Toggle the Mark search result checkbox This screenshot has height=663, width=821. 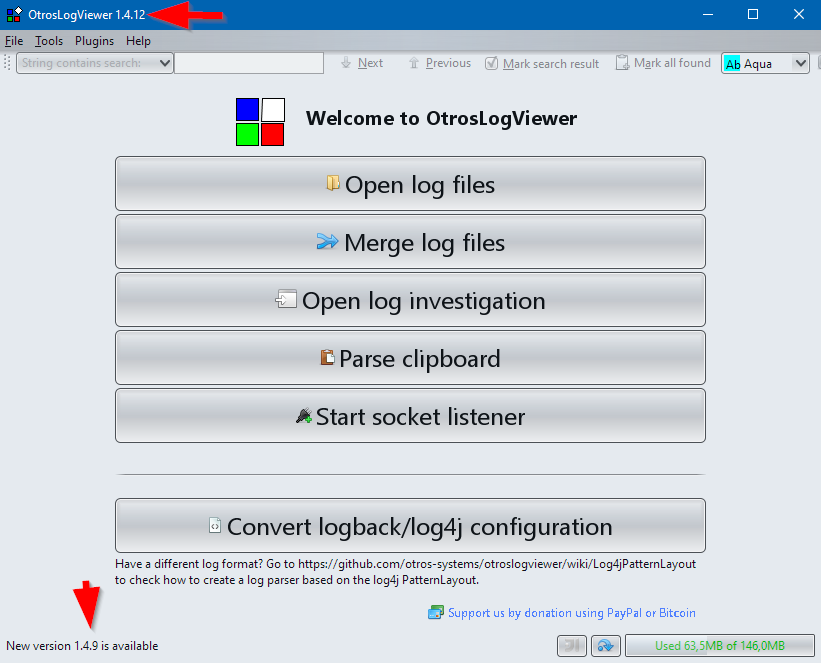pyautogui.click(x=490, y=62)
